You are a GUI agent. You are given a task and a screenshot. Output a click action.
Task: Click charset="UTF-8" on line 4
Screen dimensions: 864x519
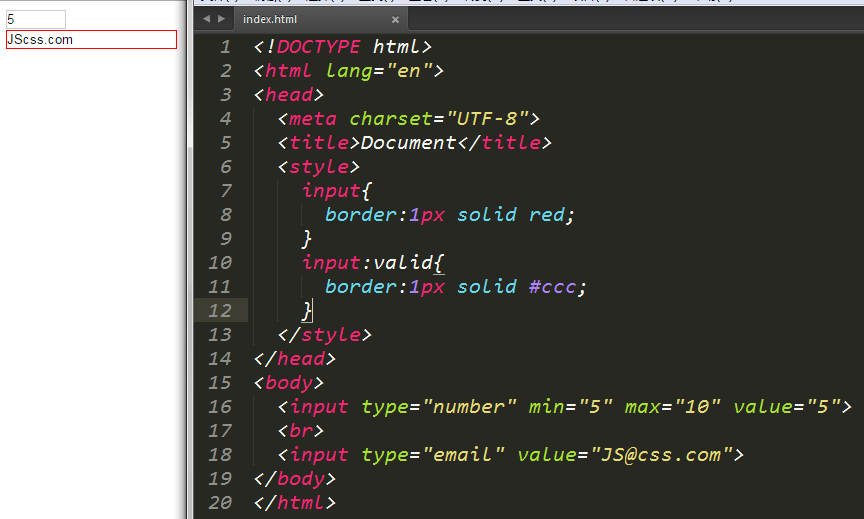point(439,119)
